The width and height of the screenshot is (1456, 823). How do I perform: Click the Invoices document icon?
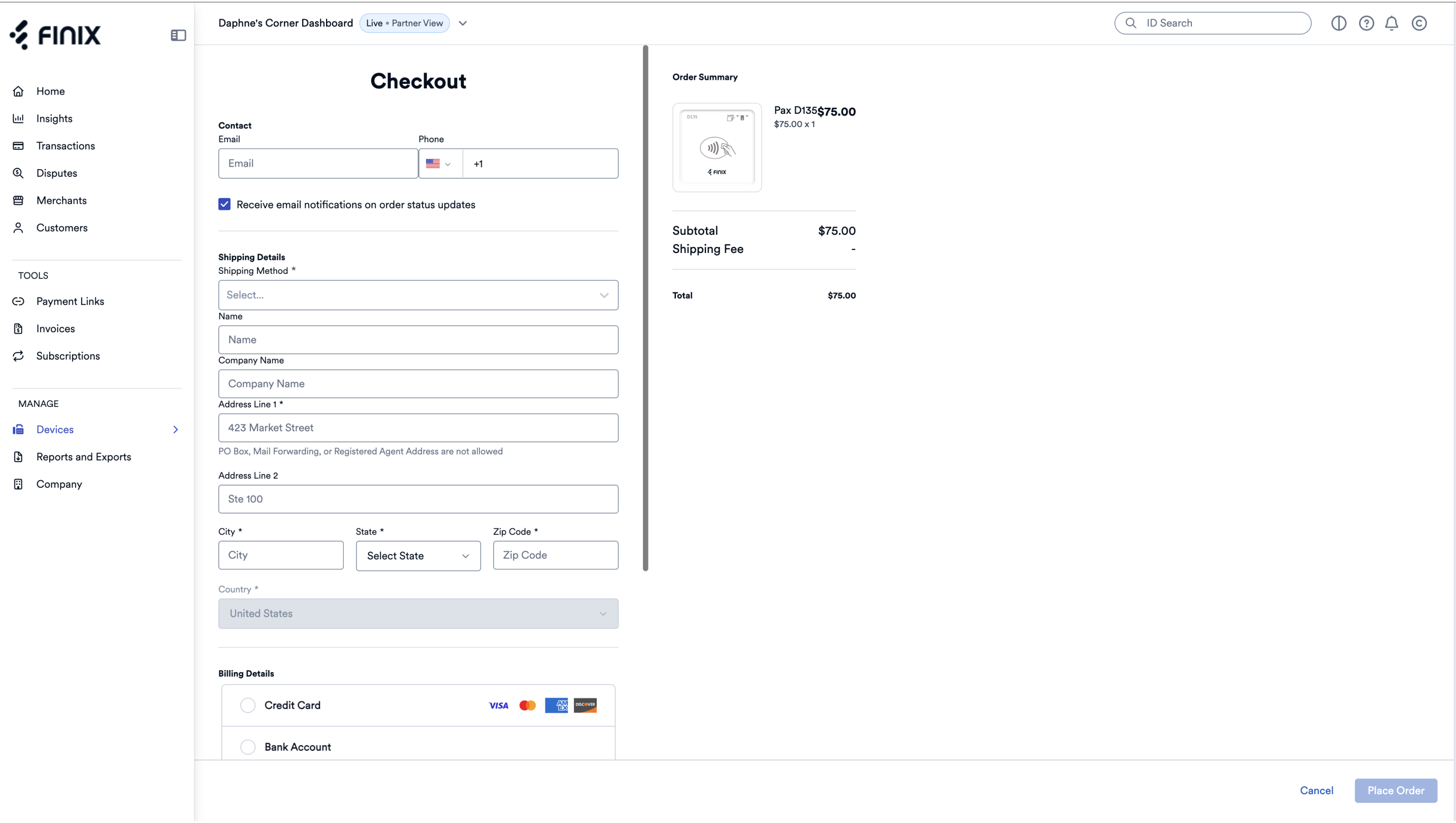point(18,328)
